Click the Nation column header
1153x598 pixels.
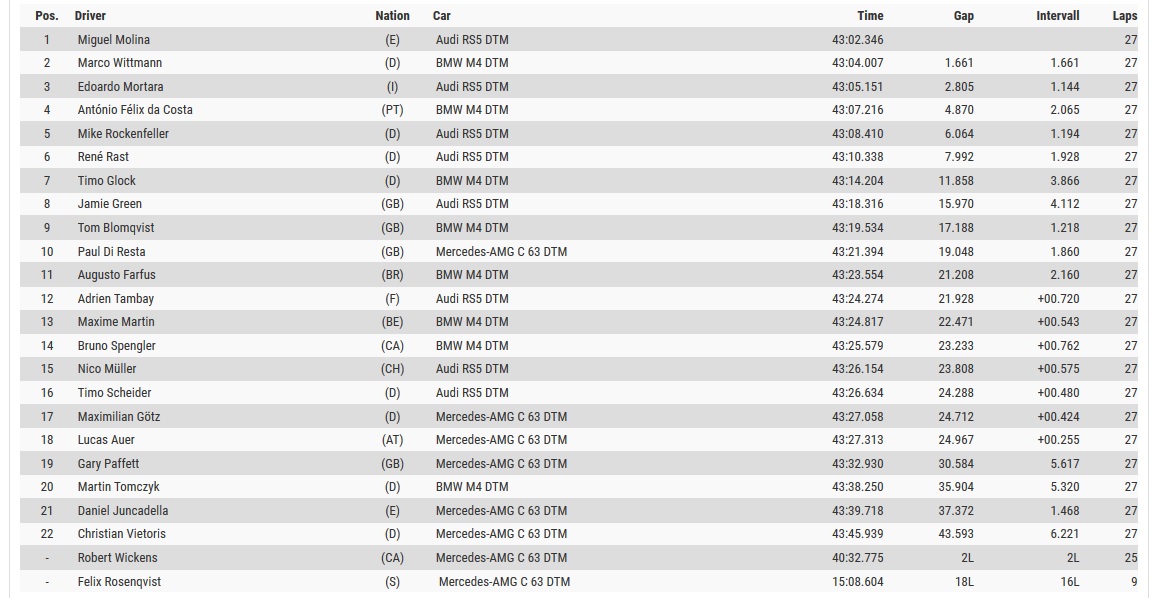392,16
